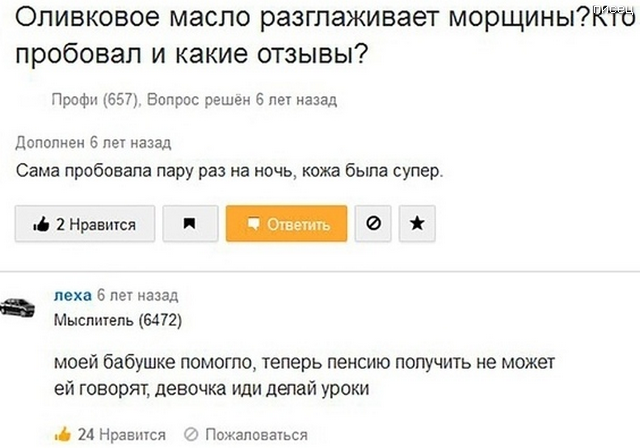Click the 6 лет назад timestamp beside леха
This screenshot has width=640, height=448.
pyautogui.click(x=137, y=296)
